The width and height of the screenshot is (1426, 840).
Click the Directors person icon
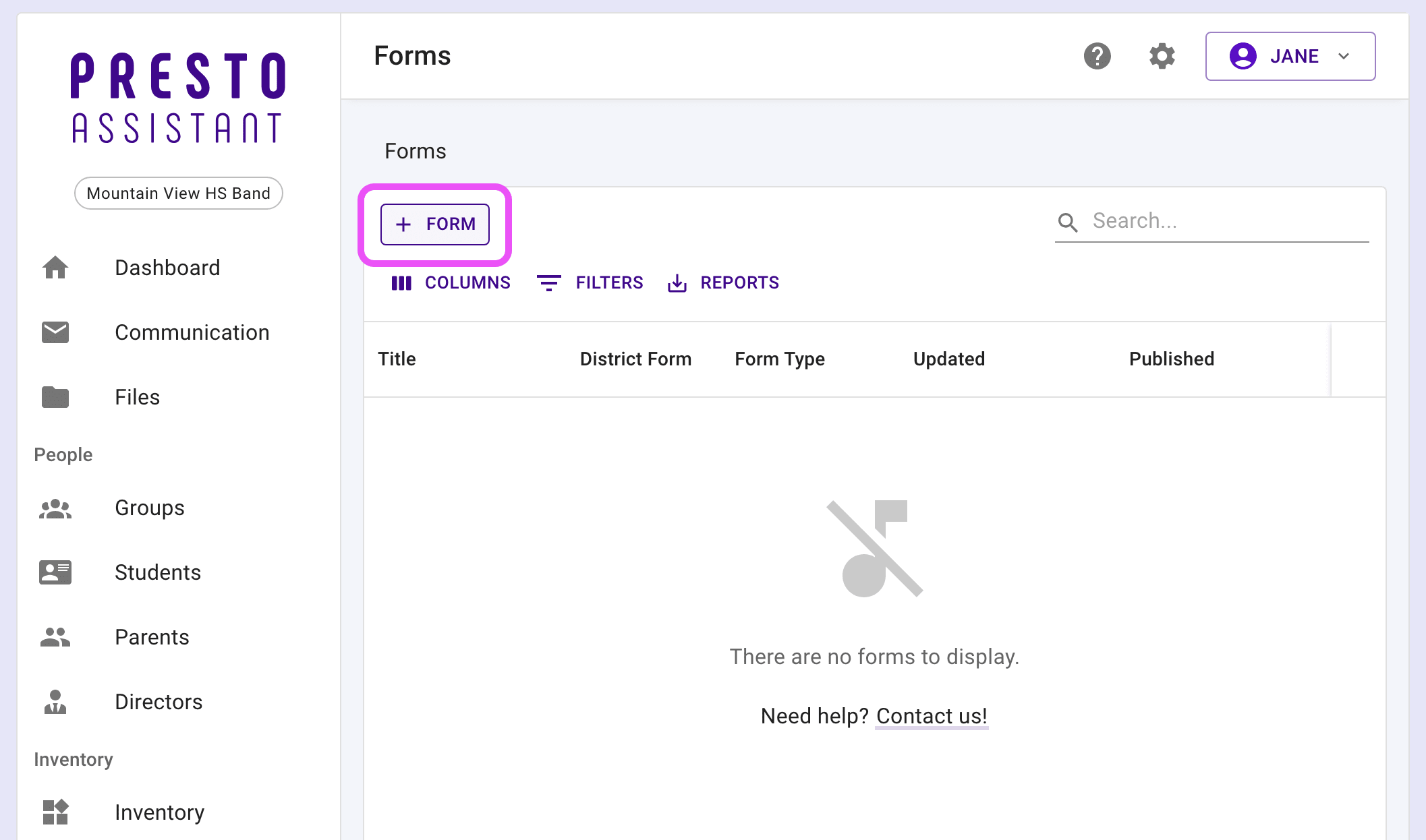tap(55, 702)
